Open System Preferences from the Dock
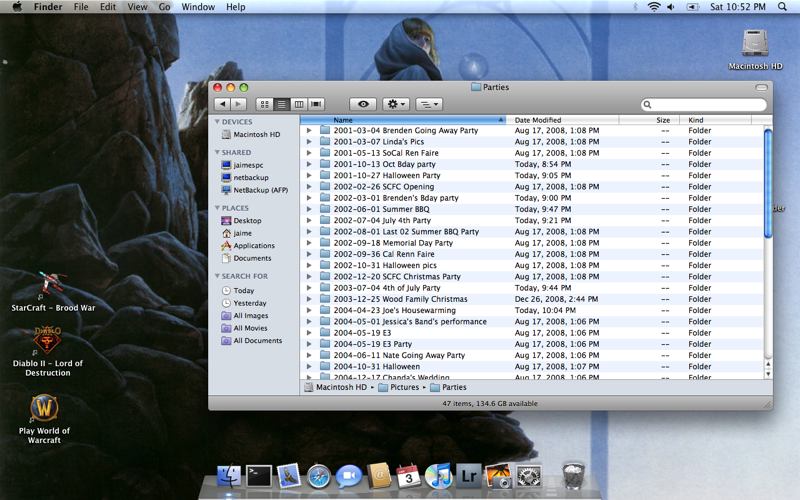This screenshot has height=500, width=800. pyautogui.click(x=529, y=477)
